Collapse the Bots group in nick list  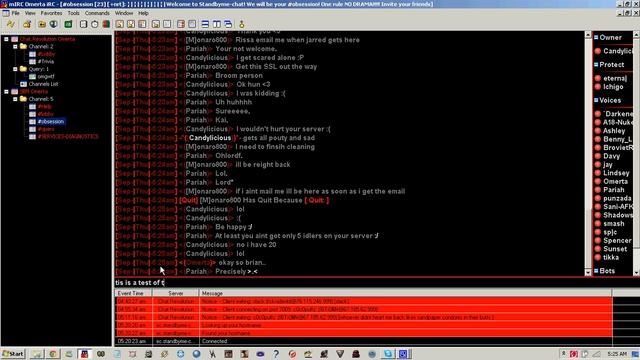coord(596,271)
